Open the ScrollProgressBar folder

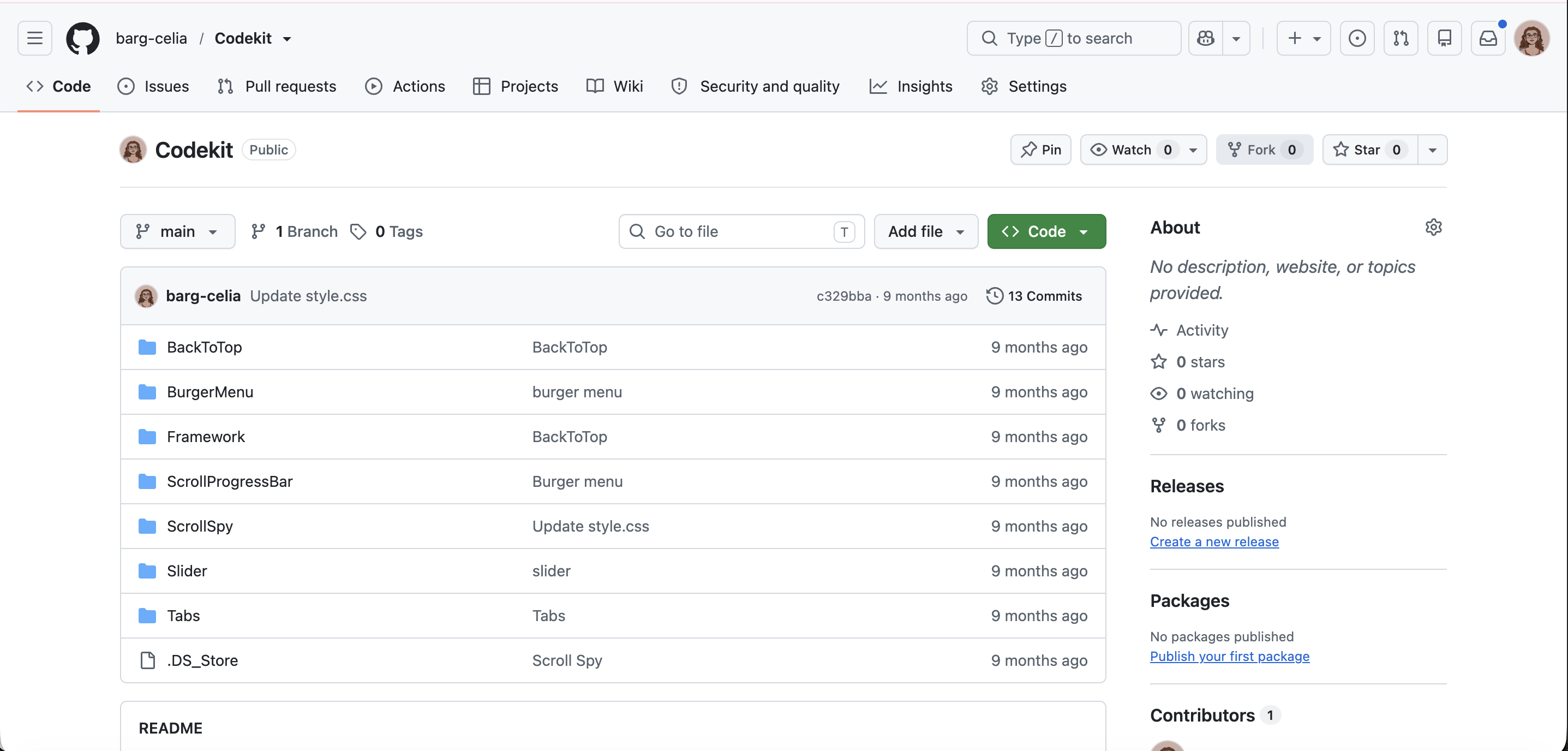click(230, 481)
